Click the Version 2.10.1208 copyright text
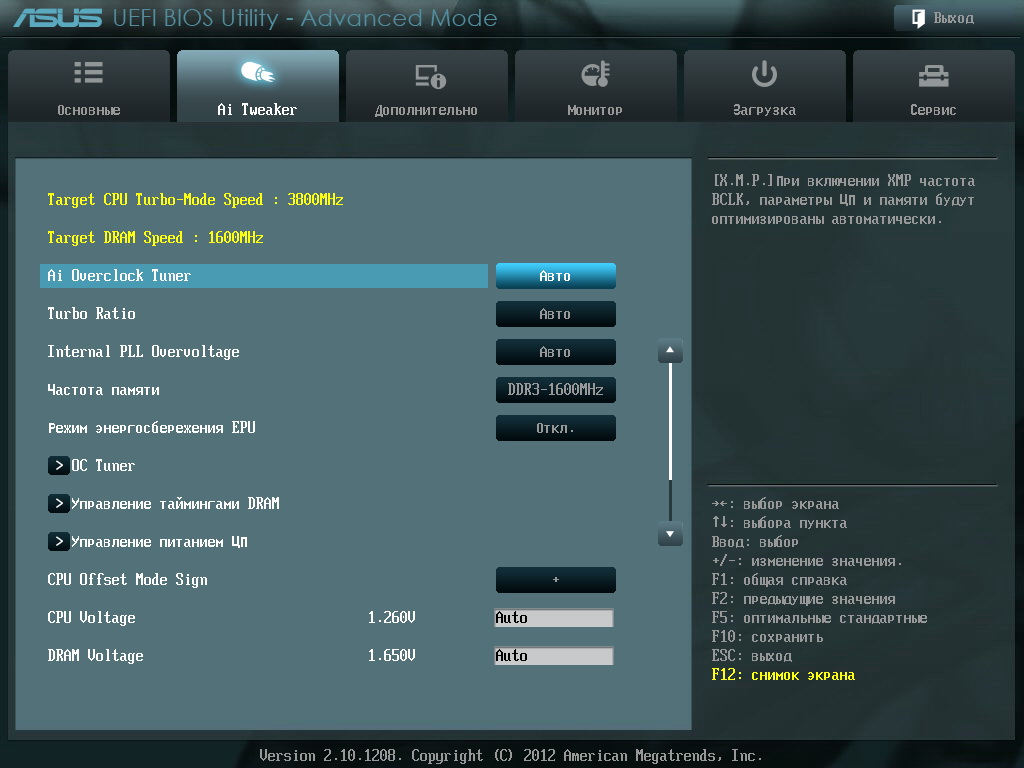Viewport: 1024px width, 768px height. tap(511, 756)
